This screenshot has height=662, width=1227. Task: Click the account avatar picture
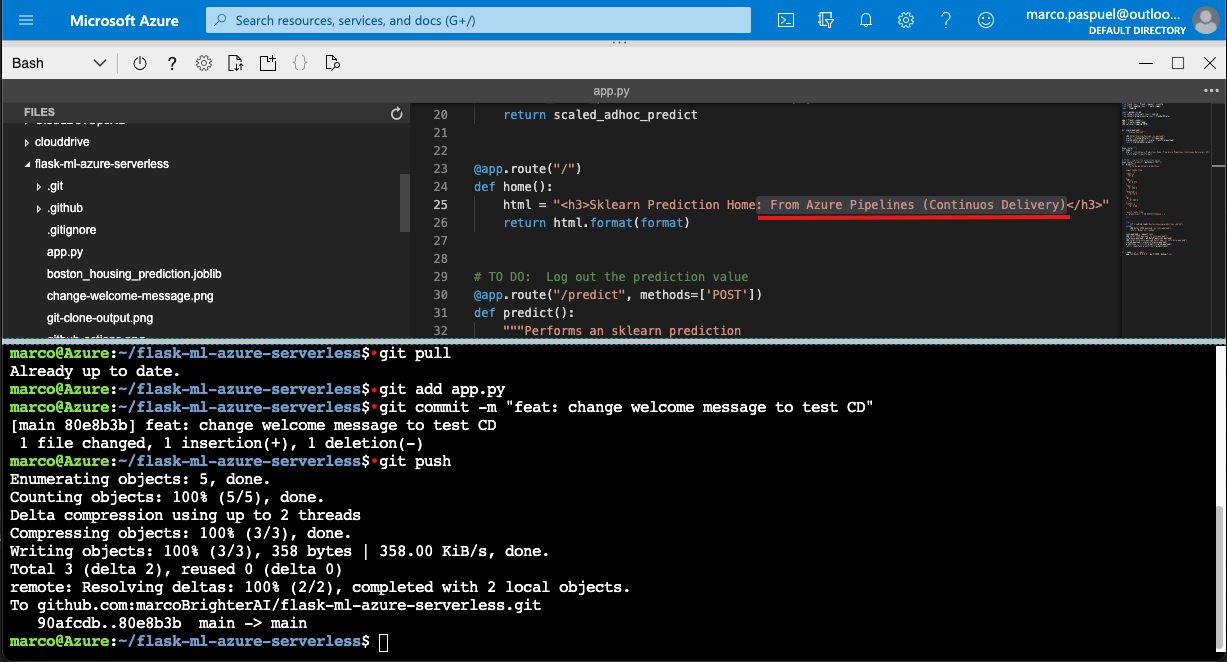(x=1206, y=20)
